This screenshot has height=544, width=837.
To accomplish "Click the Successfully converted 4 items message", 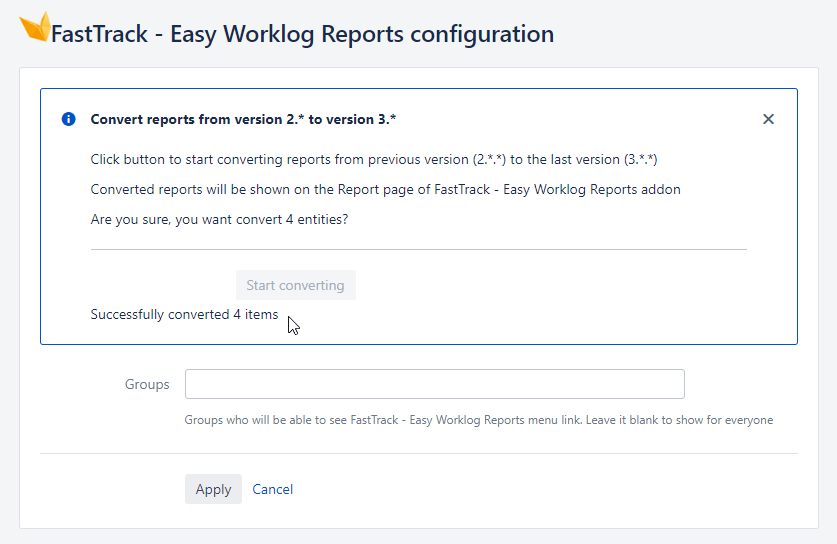I will click(x=184, y=314).
